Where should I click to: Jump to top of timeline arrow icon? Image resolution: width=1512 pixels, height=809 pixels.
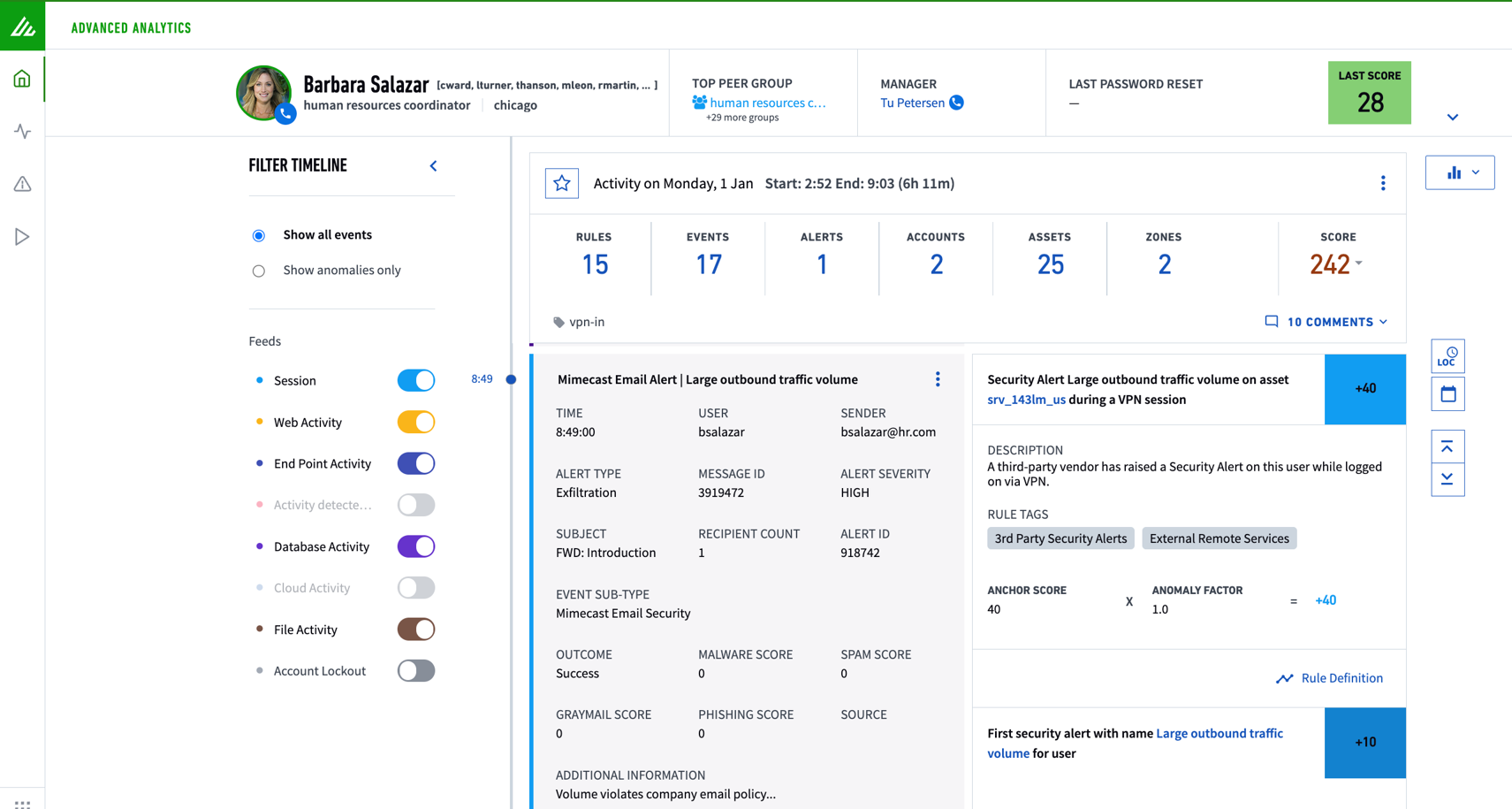coord(1447,447)
